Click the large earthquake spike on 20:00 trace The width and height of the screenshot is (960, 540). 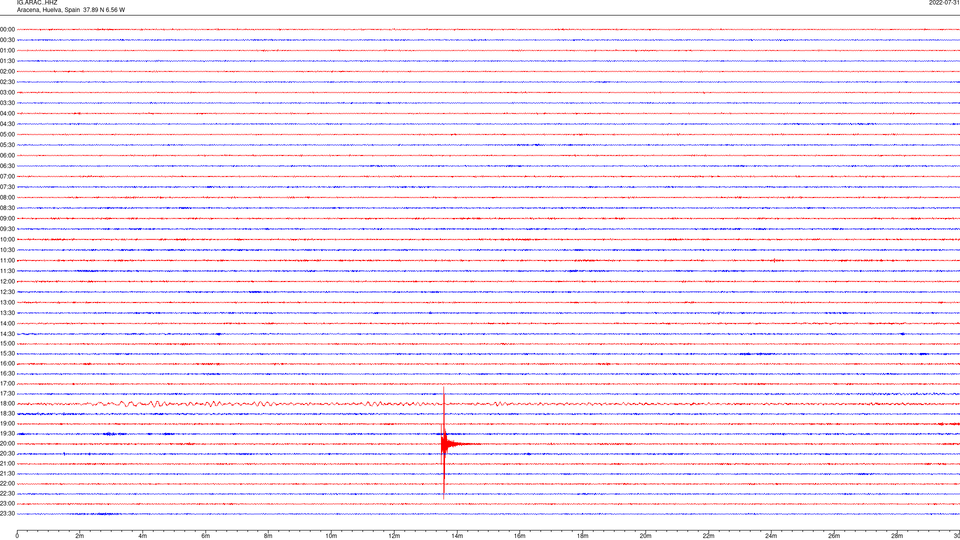[444, 443]
